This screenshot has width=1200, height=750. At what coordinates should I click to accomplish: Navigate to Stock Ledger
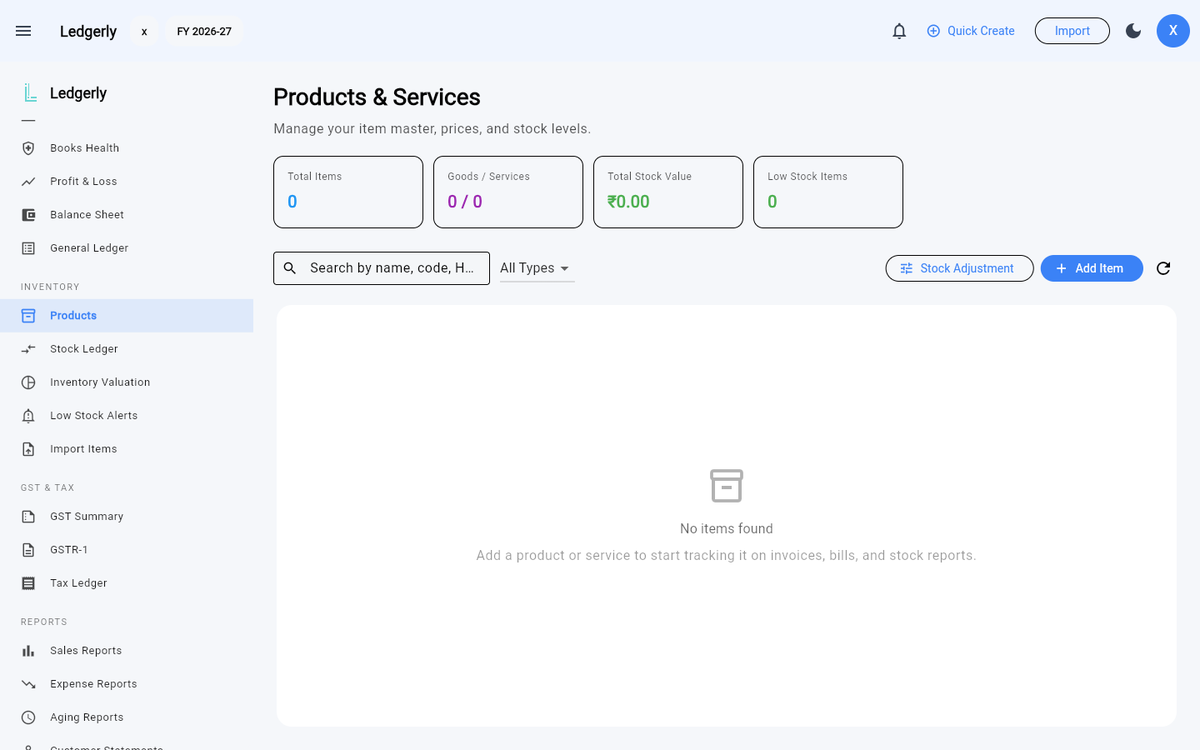pos(126,349)
